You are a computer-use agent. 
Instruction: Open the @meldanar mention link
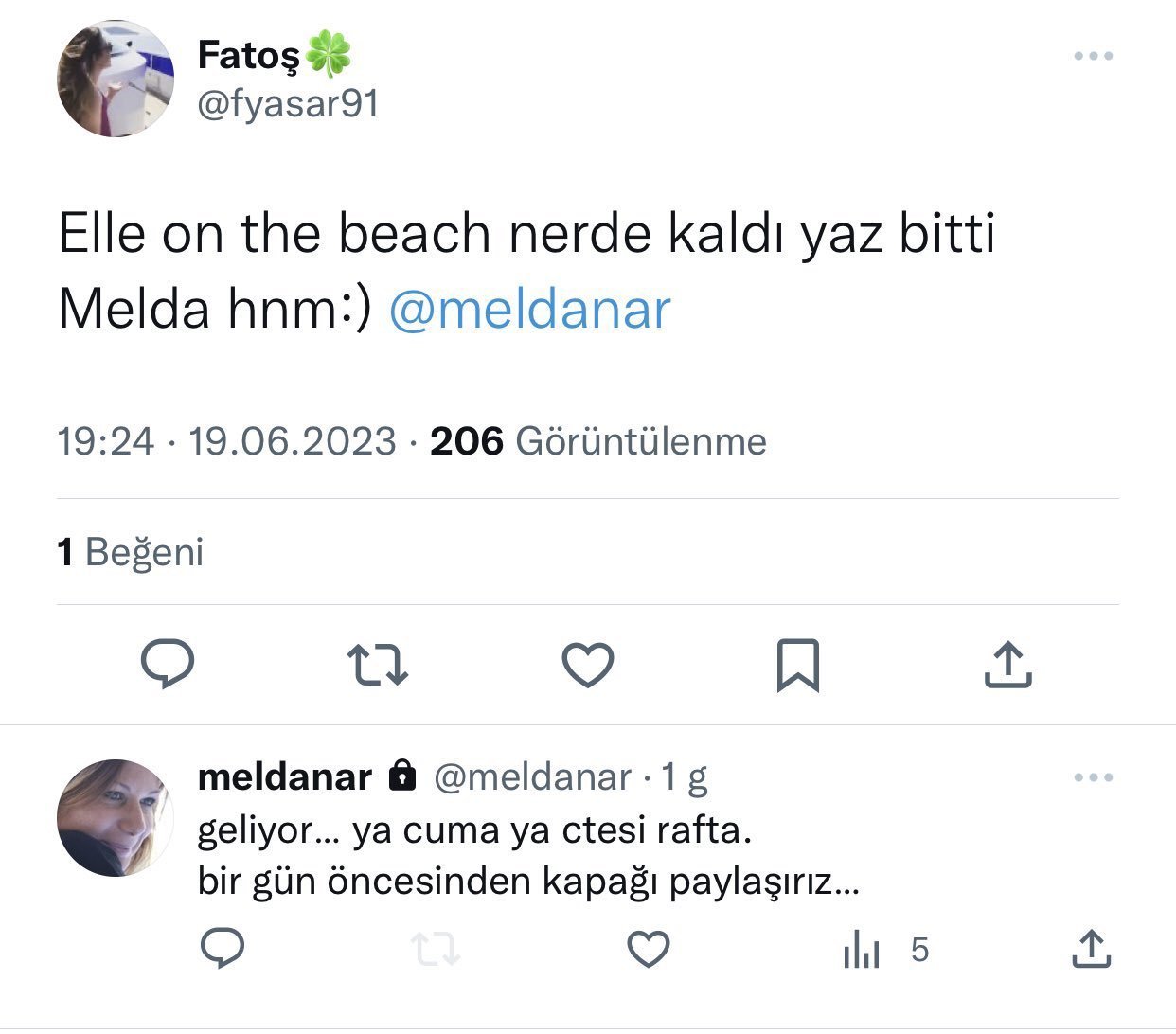tap(529, 311)
